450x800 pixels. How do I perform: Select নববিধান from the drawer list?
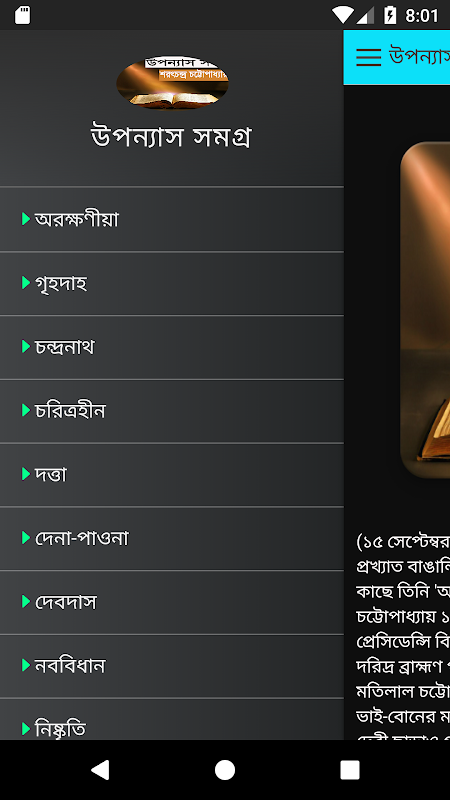click(x=171, y=666)
